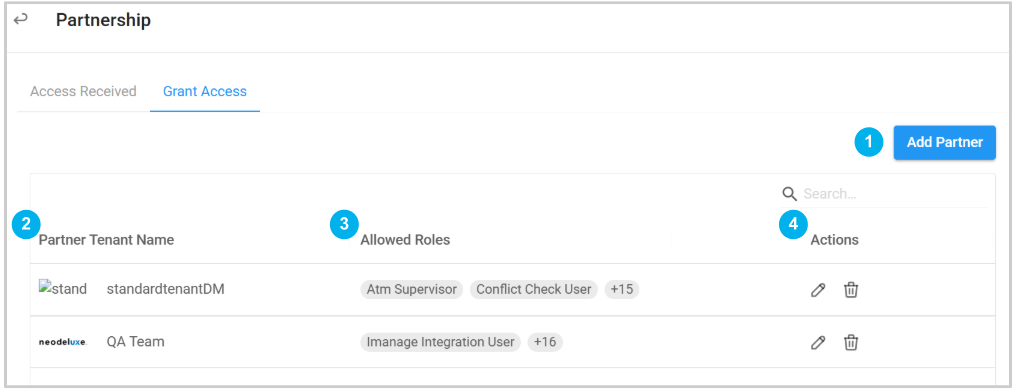
Task: Switch to the Access Received tab
Action: (84, 91)
